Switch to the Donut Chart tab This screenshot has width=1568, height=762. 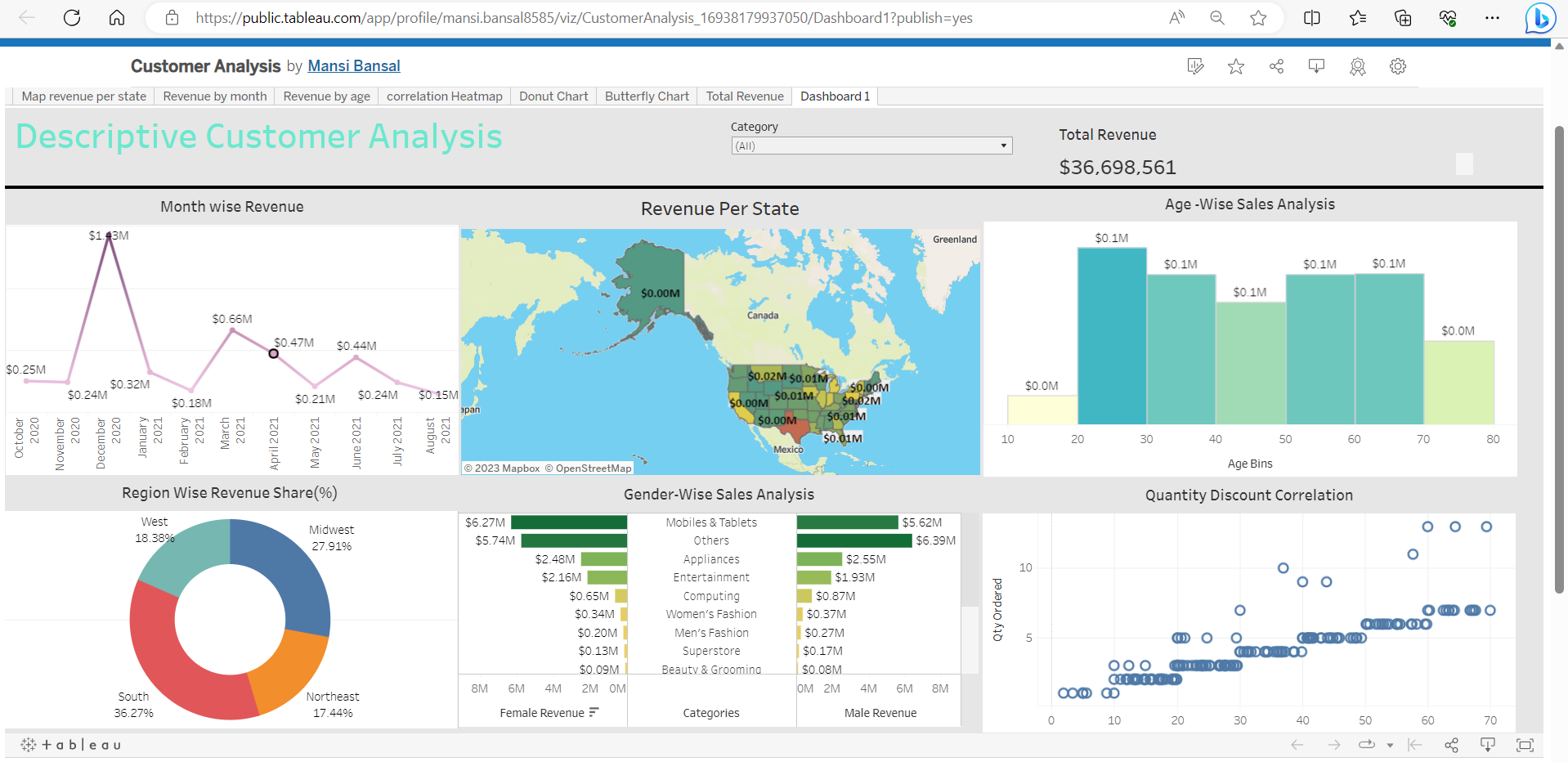553,96
